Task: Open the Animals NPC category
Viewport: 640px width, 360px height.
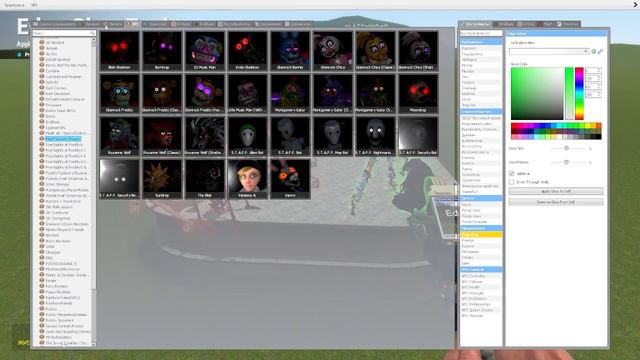Action: [x=52, y=48]
